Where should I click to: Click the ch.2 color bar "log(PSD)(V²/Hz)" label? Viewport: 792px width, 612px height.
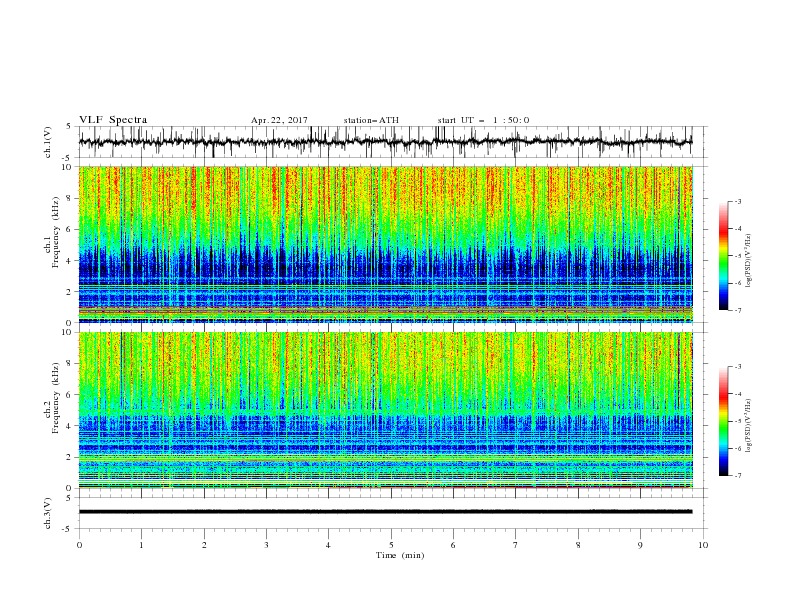[748, 426]
